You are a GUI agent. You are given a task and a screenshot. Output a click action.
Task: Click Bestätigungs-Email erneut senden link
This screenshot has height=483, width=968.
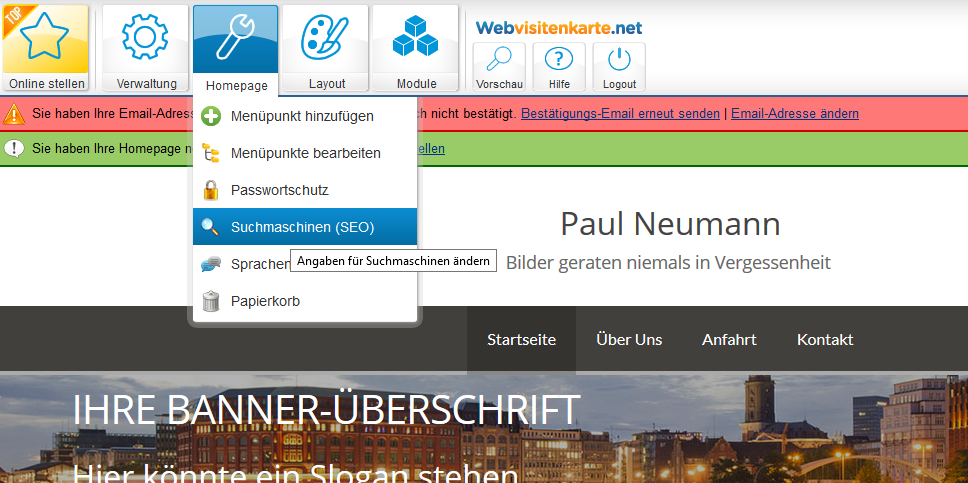click(620, 114)
